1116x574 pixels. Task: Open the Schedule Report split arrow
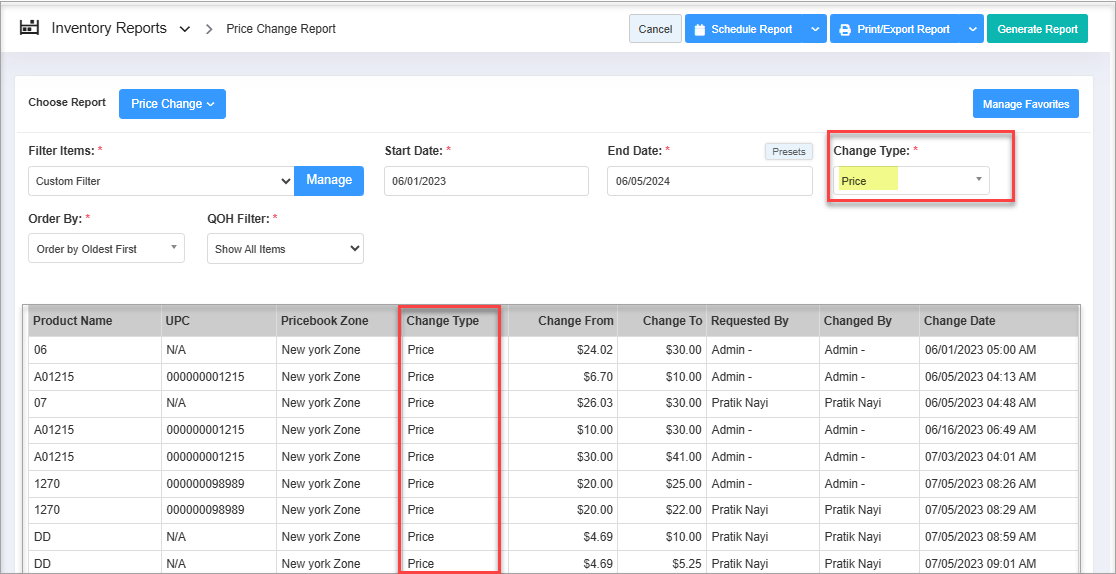[815, 29]
